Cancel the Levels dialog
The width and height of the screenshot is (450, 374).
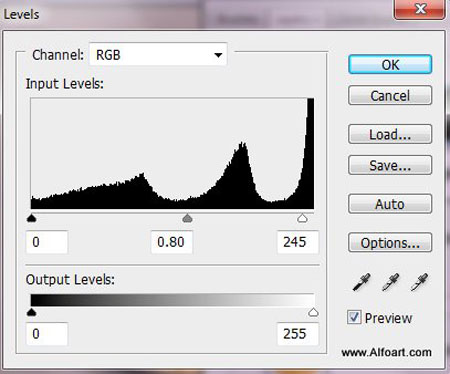point(390,96)
